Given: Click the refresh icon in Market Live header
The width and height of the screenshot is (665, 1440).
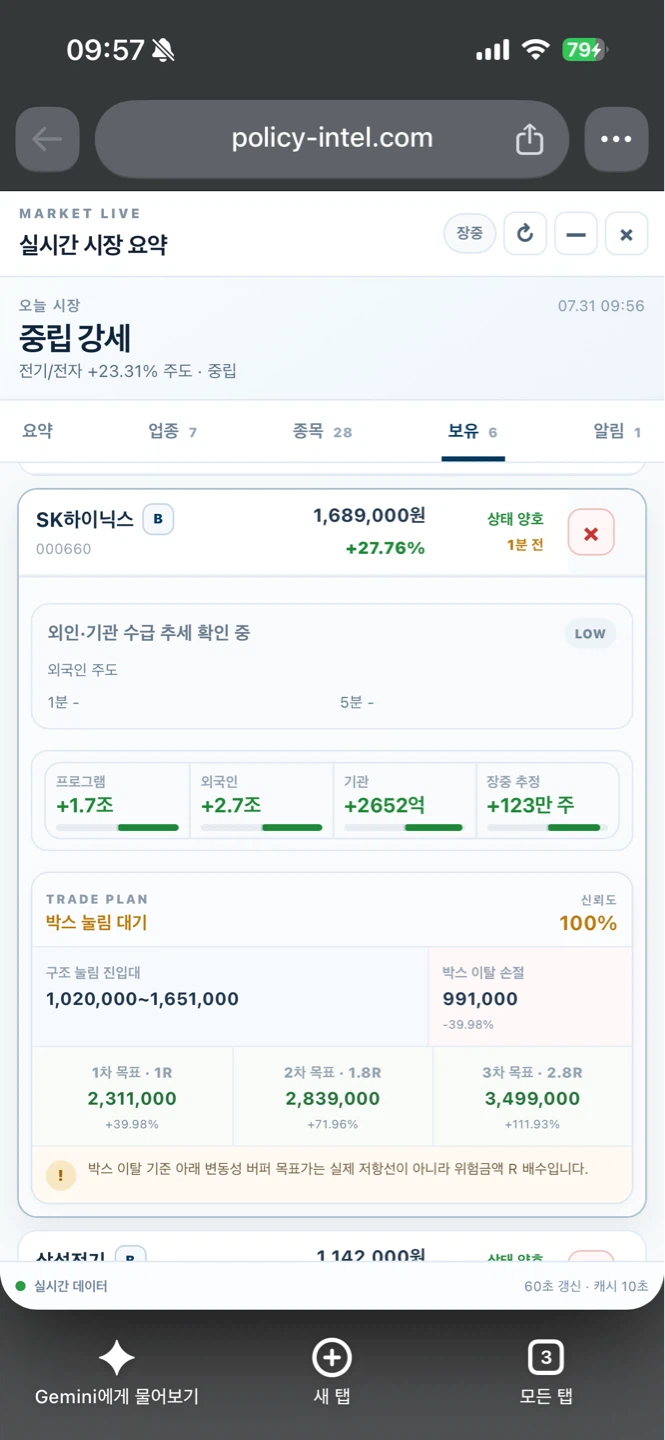Looking at the screenshot, I should pos(525,234).
